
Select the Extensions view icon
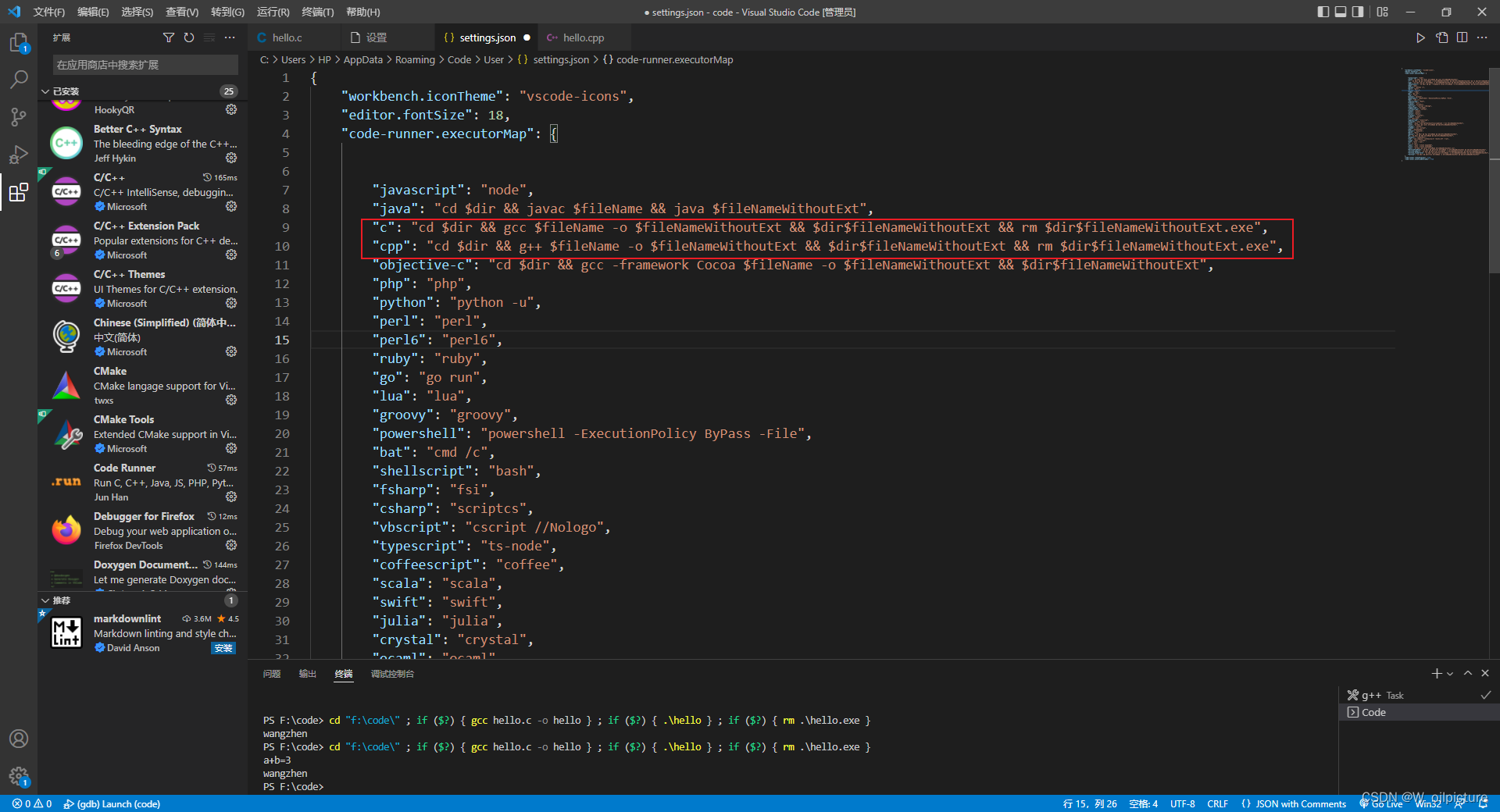point(19,192)
